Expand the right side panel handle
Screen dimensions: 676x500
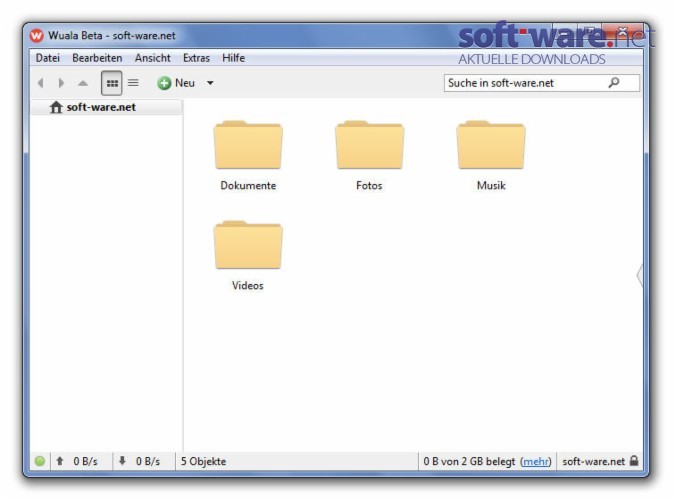639,275
